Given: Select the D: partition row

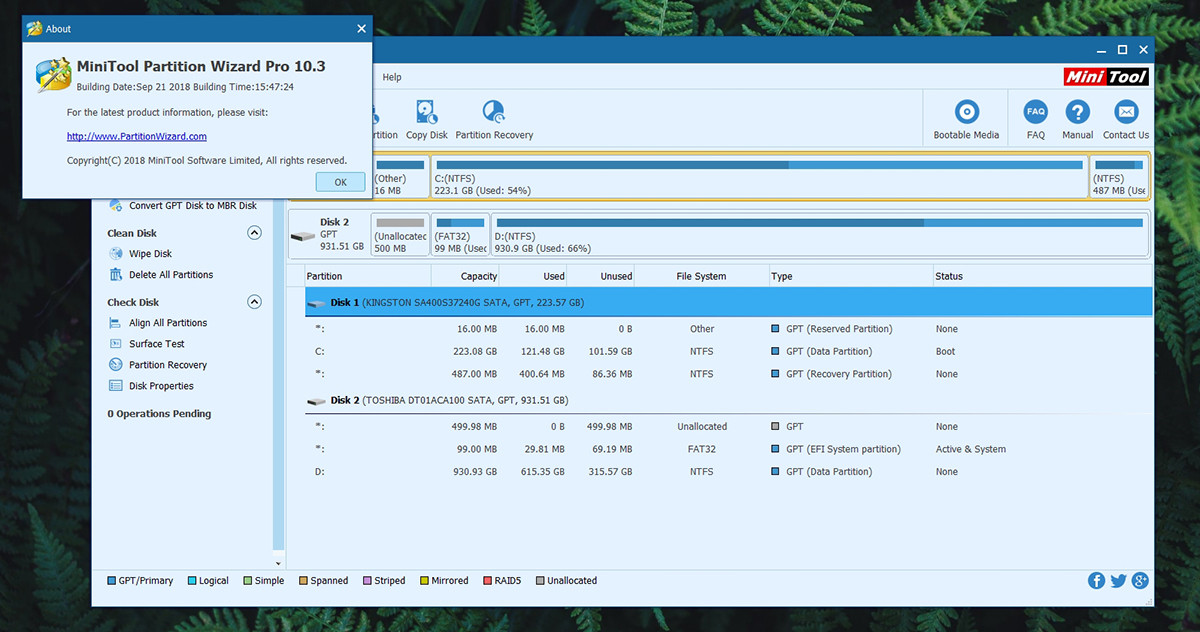Looking at the screenshot, I should tap(729, 471).
